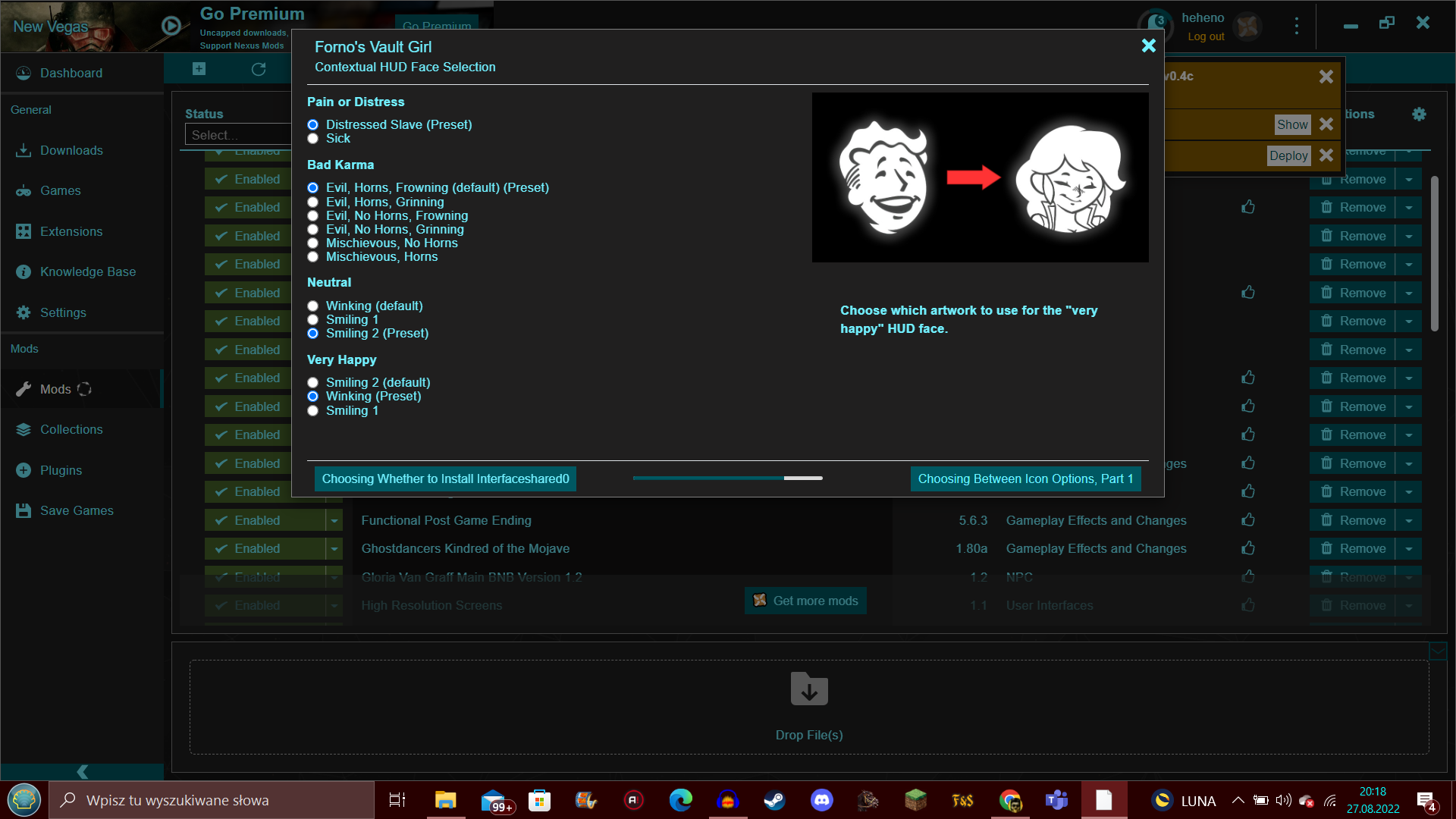Go back to 'Choosing Whether to Install Interfaceshared0'
1456x819 pixels.
(445, 479)
